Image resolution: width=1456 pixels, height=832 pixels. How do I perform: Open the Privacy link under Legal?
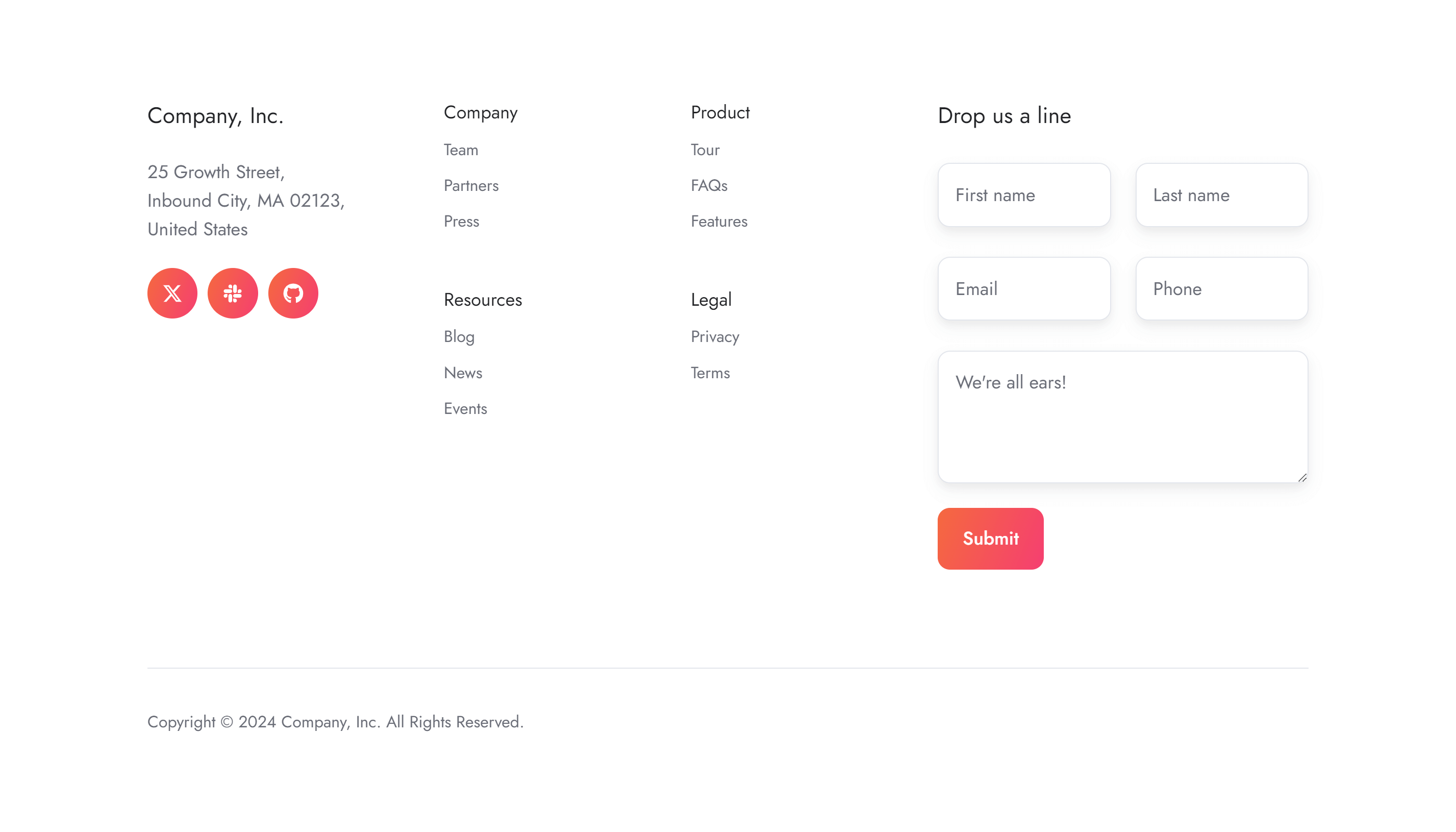pos(714,336)
